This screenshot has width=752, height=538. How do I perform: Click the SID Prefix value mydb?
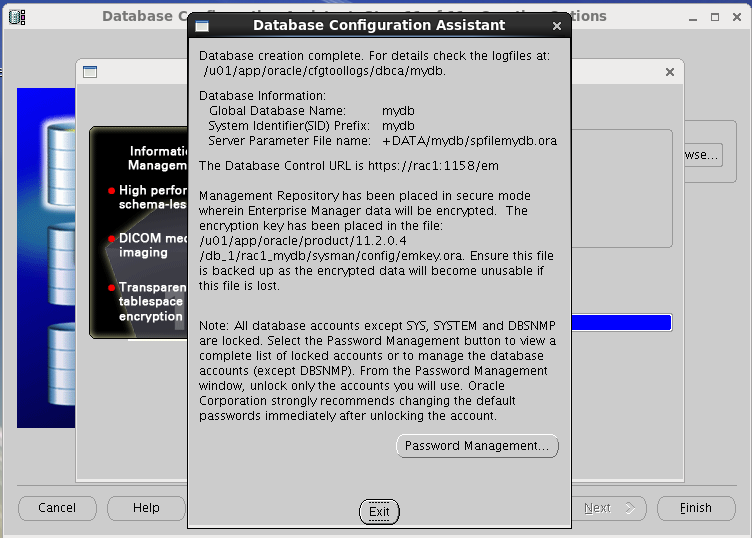(x=398, y=126)
